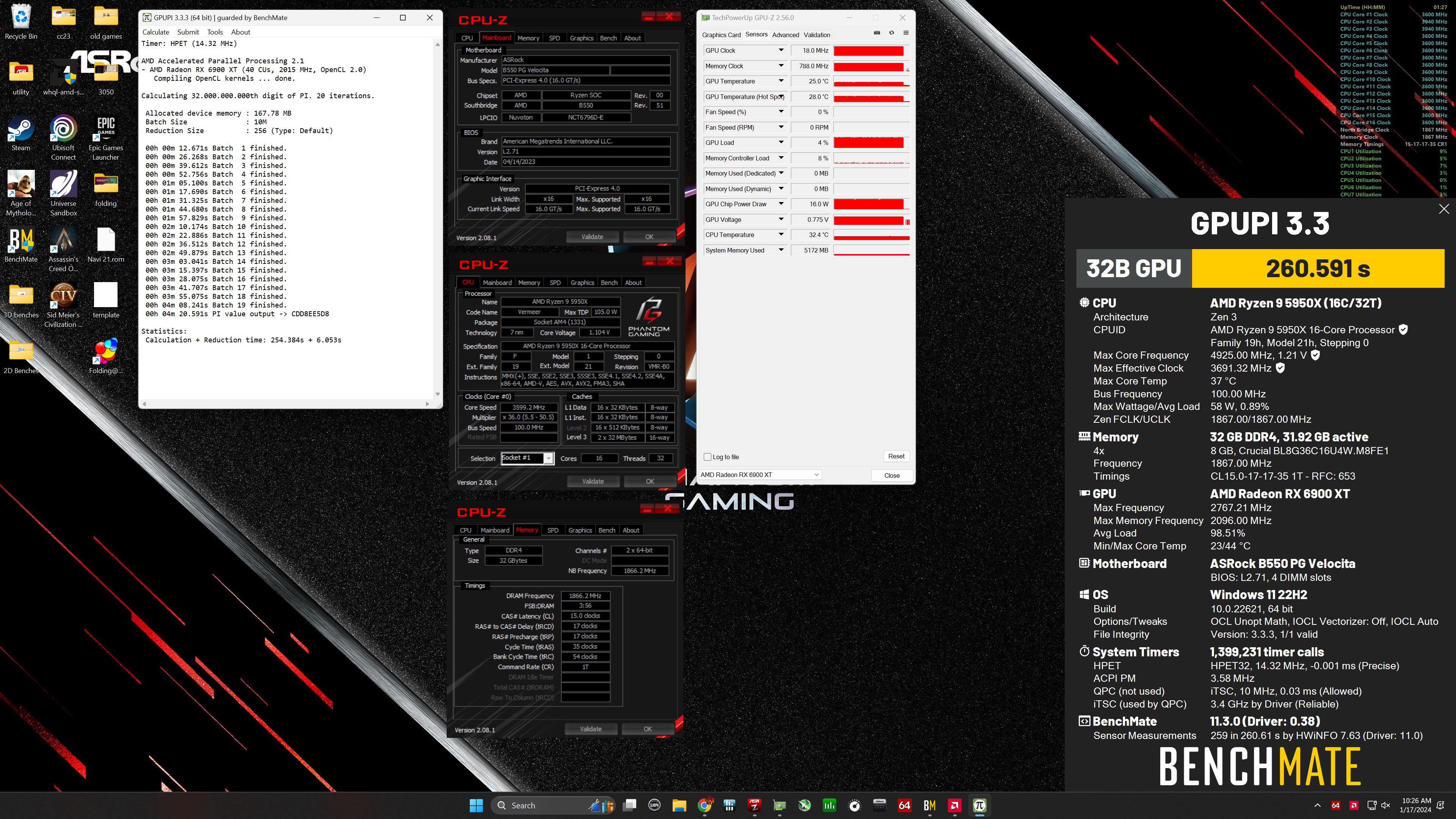Select the BenchMate desktop shortcut
Viewport: 1456px width, 819px height.
21,245
